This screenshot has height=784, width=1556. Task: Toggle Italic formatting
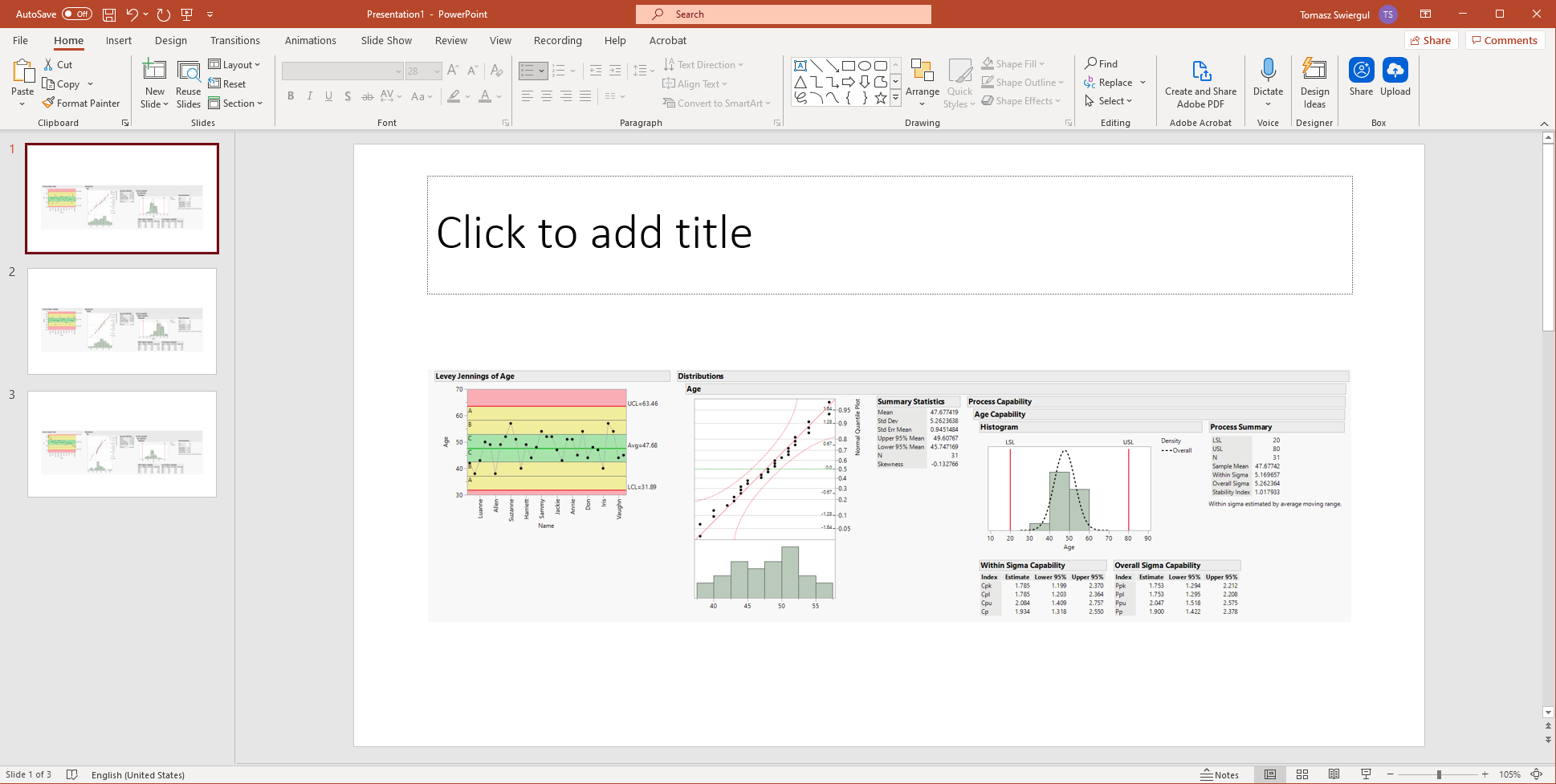pos(309,95)
